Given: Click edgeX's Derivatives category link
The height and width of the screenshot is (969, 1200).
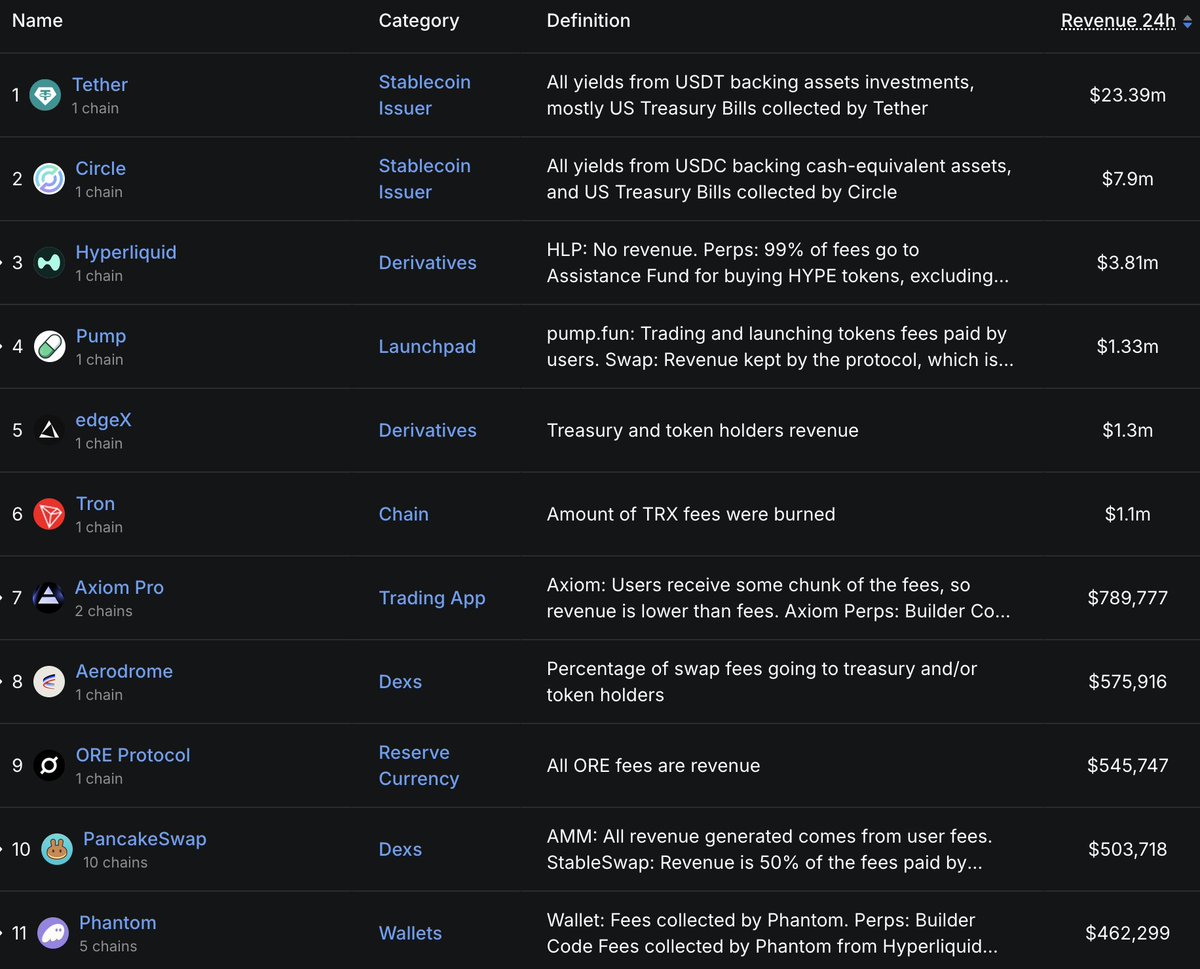Looking at the screenshot, I should click(428, 431).
